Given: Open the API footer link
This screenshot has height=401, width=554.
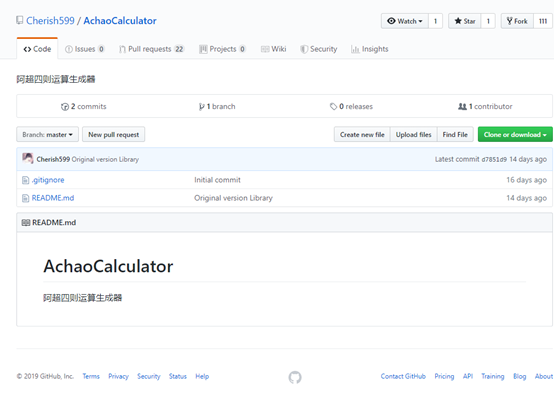Looking at the screenshot, I should pos(468,376).
